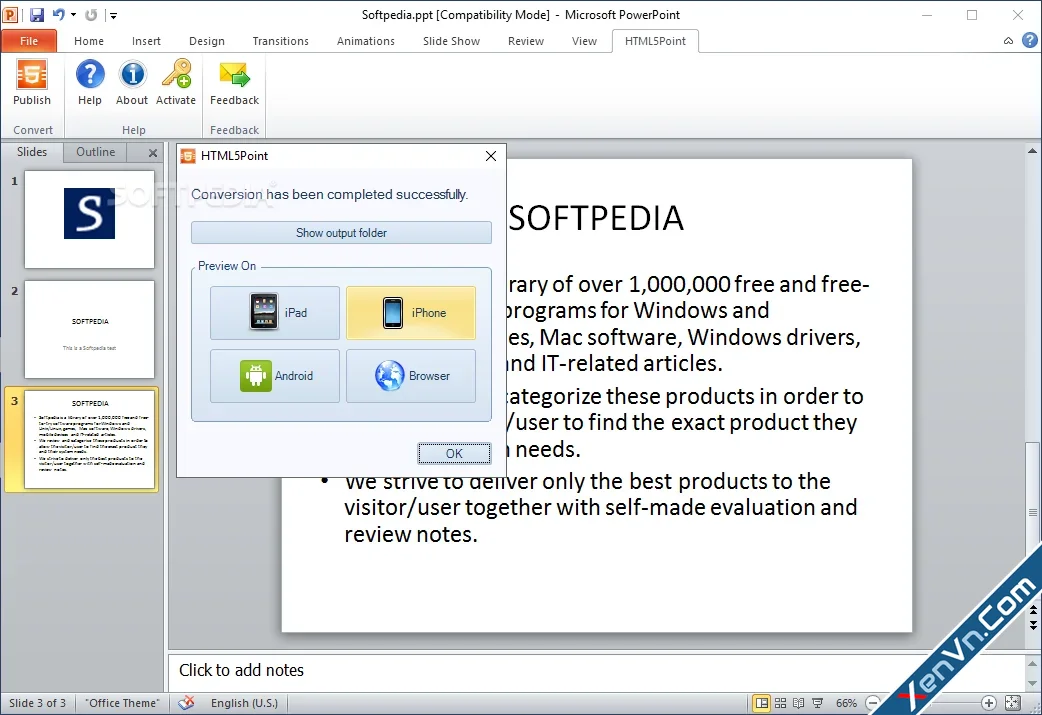Zoom in with plus button
This screenshot has width=1042, height=715.
point(989,702)
